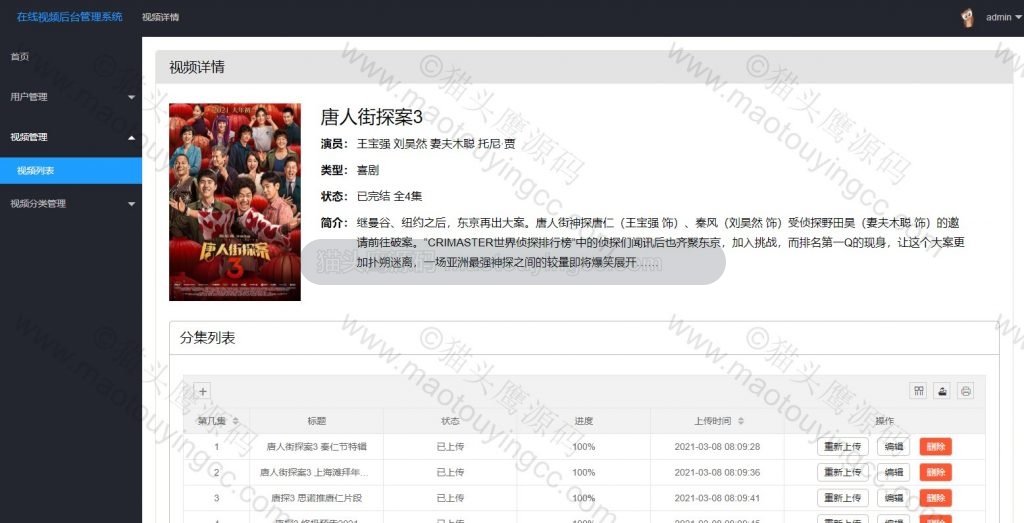Open the admin user dropdown

coord(1004,18)
